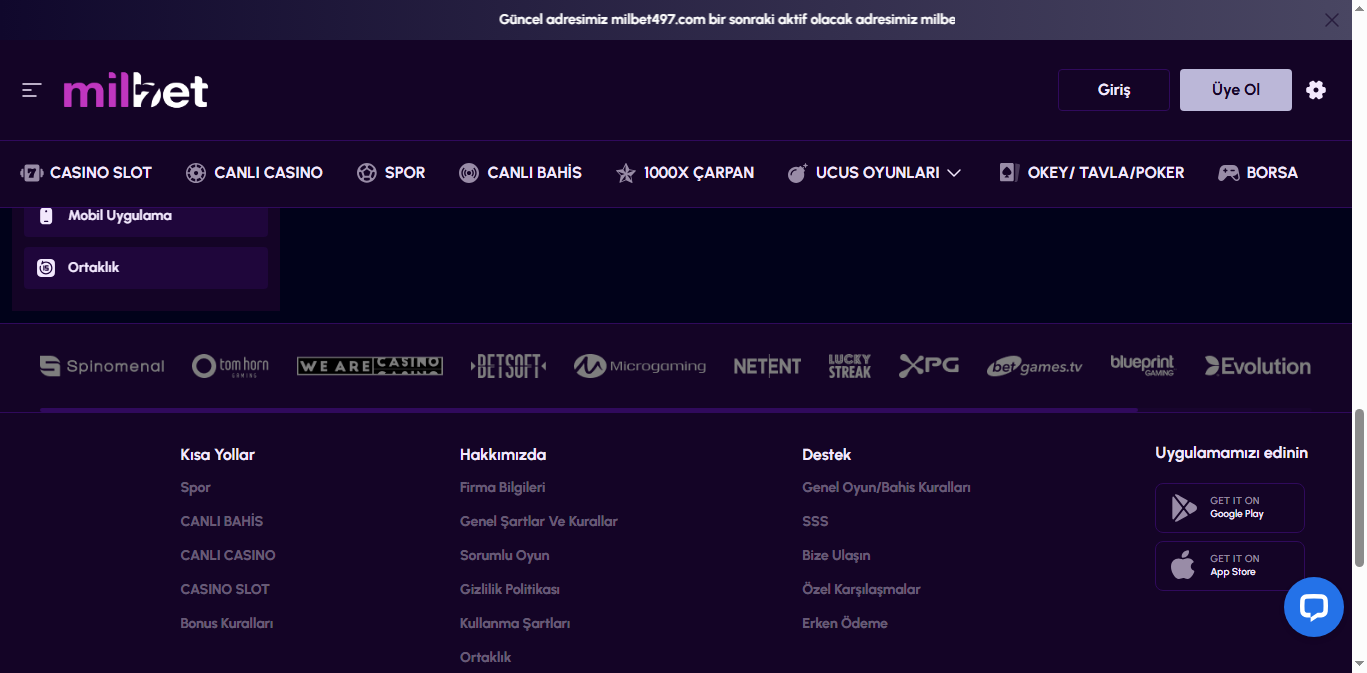The image size is (1367, 673).
Task: Open the CANLI CASINO footer link
Action: (x=228, y=556)
